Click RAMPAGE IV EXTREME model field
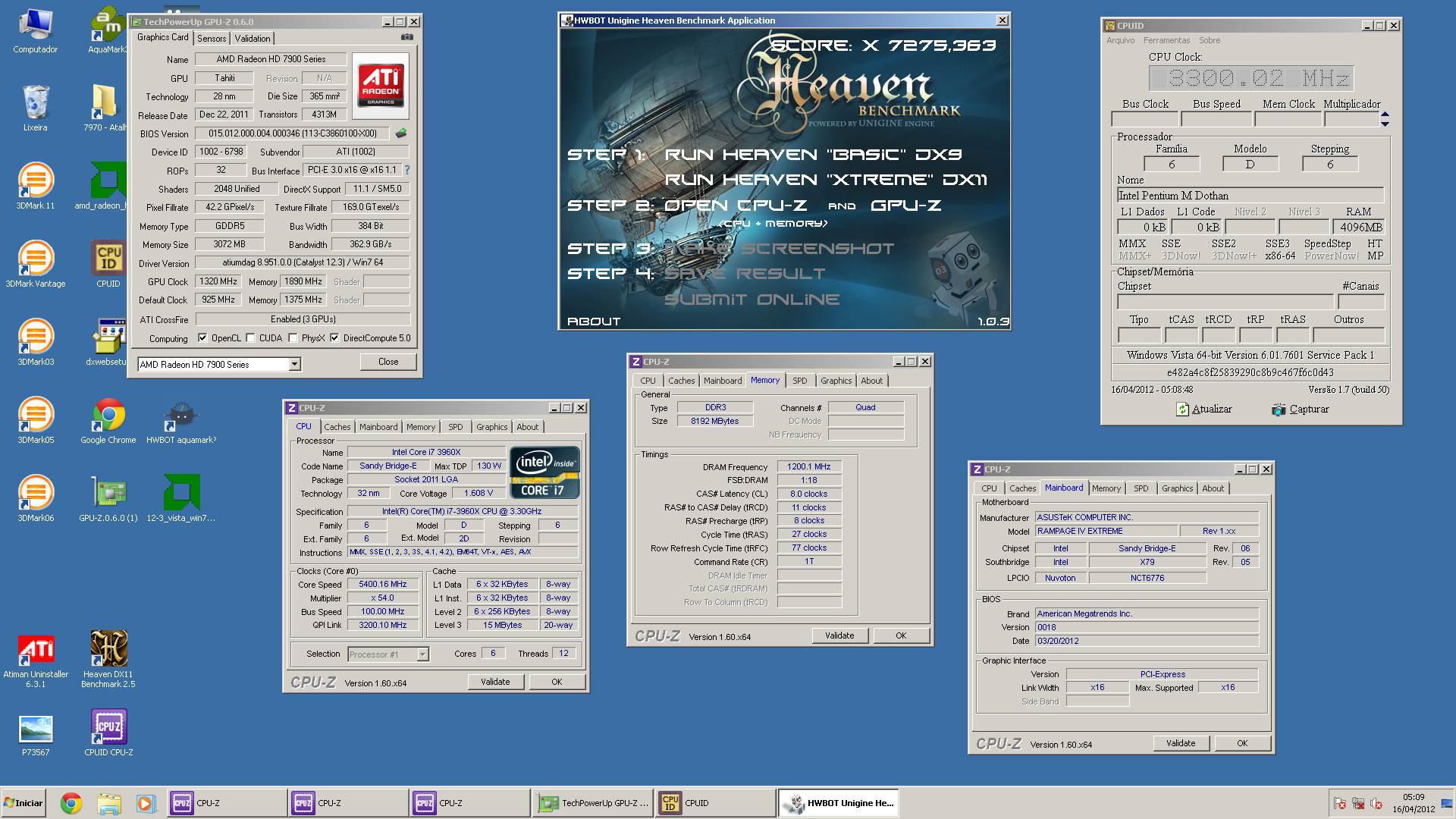 pyautogui.click(x=1106, y=531)
